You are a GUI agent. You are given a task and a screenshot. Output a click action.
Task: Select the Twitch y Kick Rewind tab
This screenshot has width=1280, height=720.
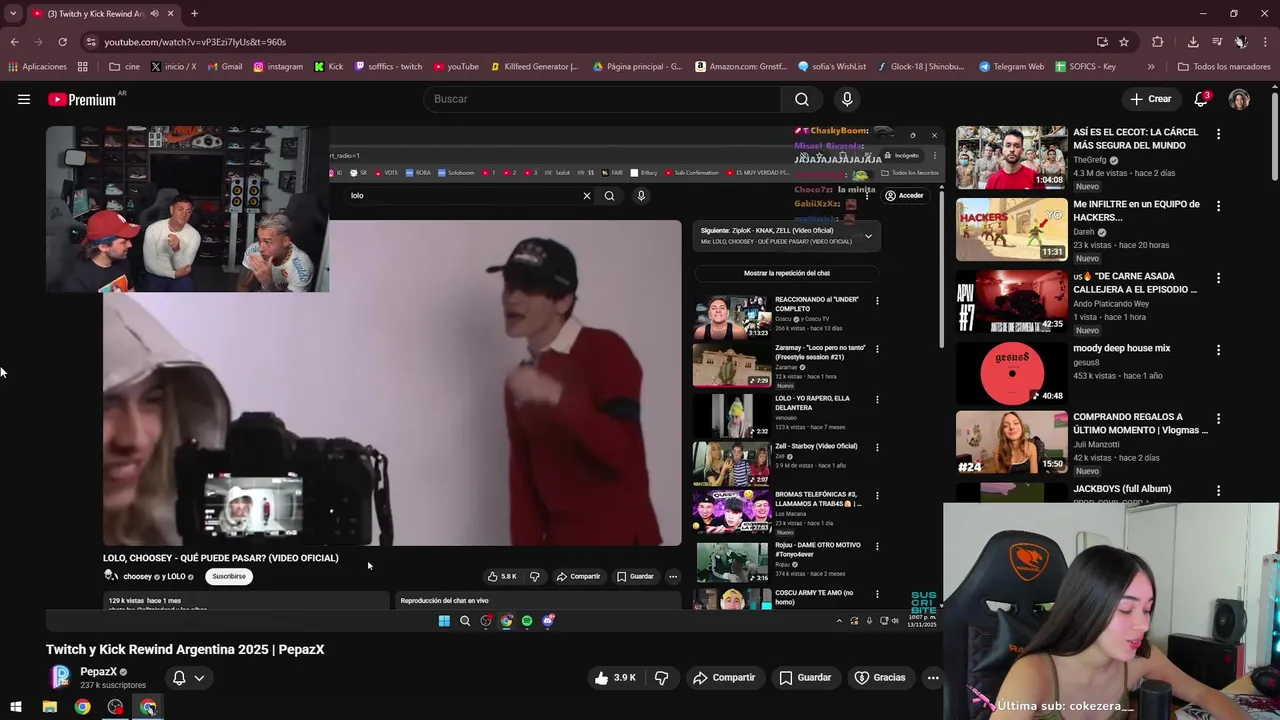pyautogui.click(x=97, y=14)
